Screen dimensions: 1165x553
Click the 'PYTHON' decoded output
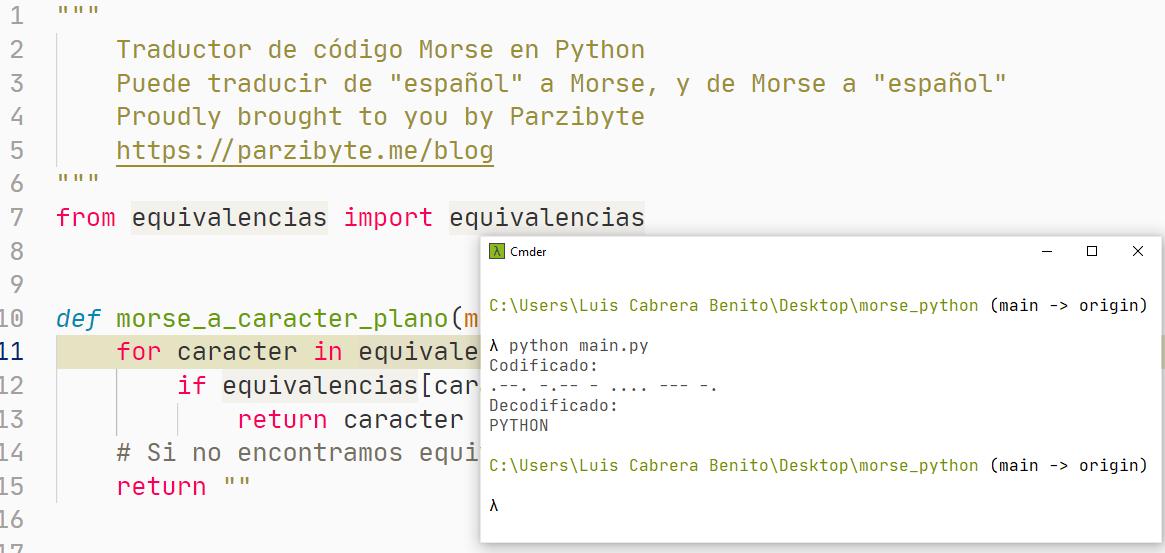(519, 426)
